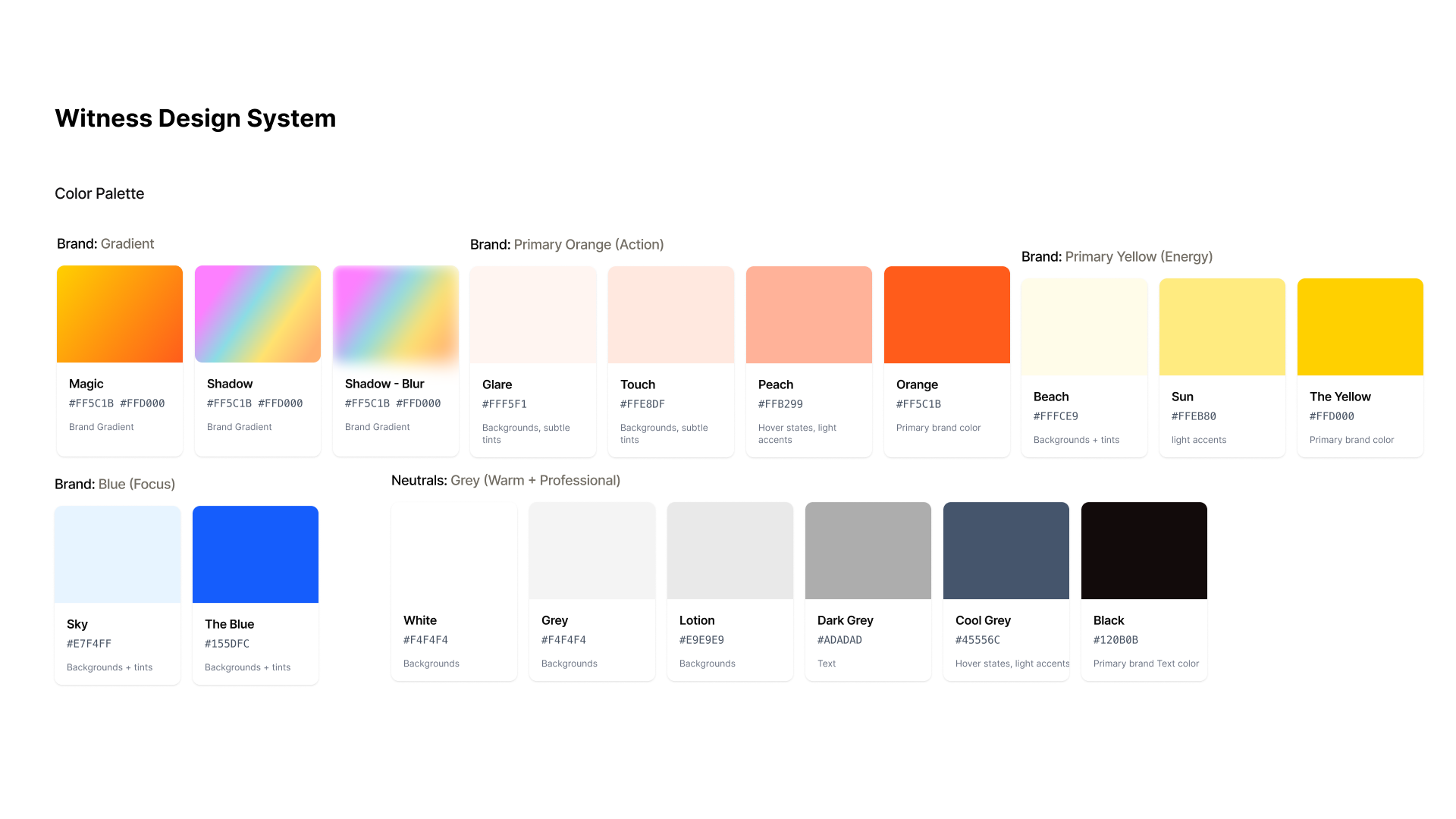This screenshot has width=1456, height=819.
Task: Click the #FFF5F1 hex code
Action: pyautogui.click(x=504, y=404)
